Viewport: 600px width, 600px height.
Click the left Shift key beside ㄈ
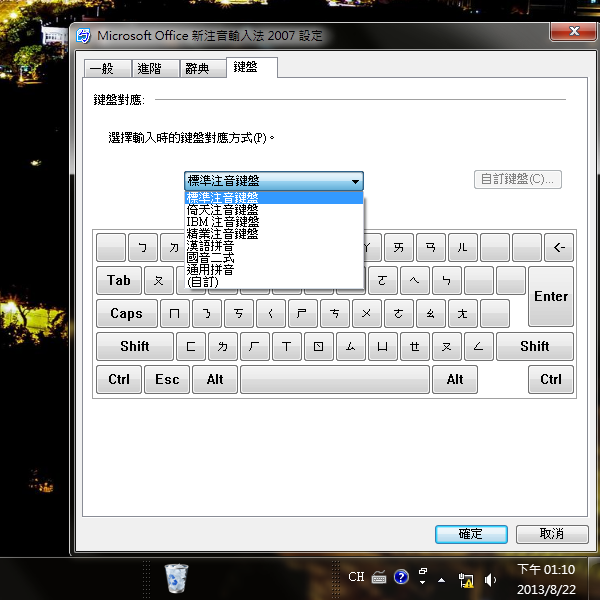(135, 346)
